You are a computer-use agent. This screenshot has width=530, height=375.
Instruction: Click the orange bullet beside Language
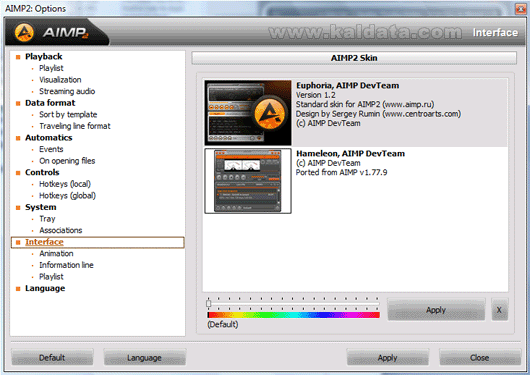pos(18,289)
